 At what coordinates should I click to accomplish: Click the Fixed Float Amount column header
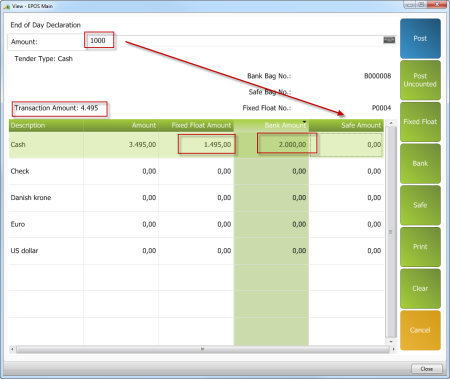point(196,125)
